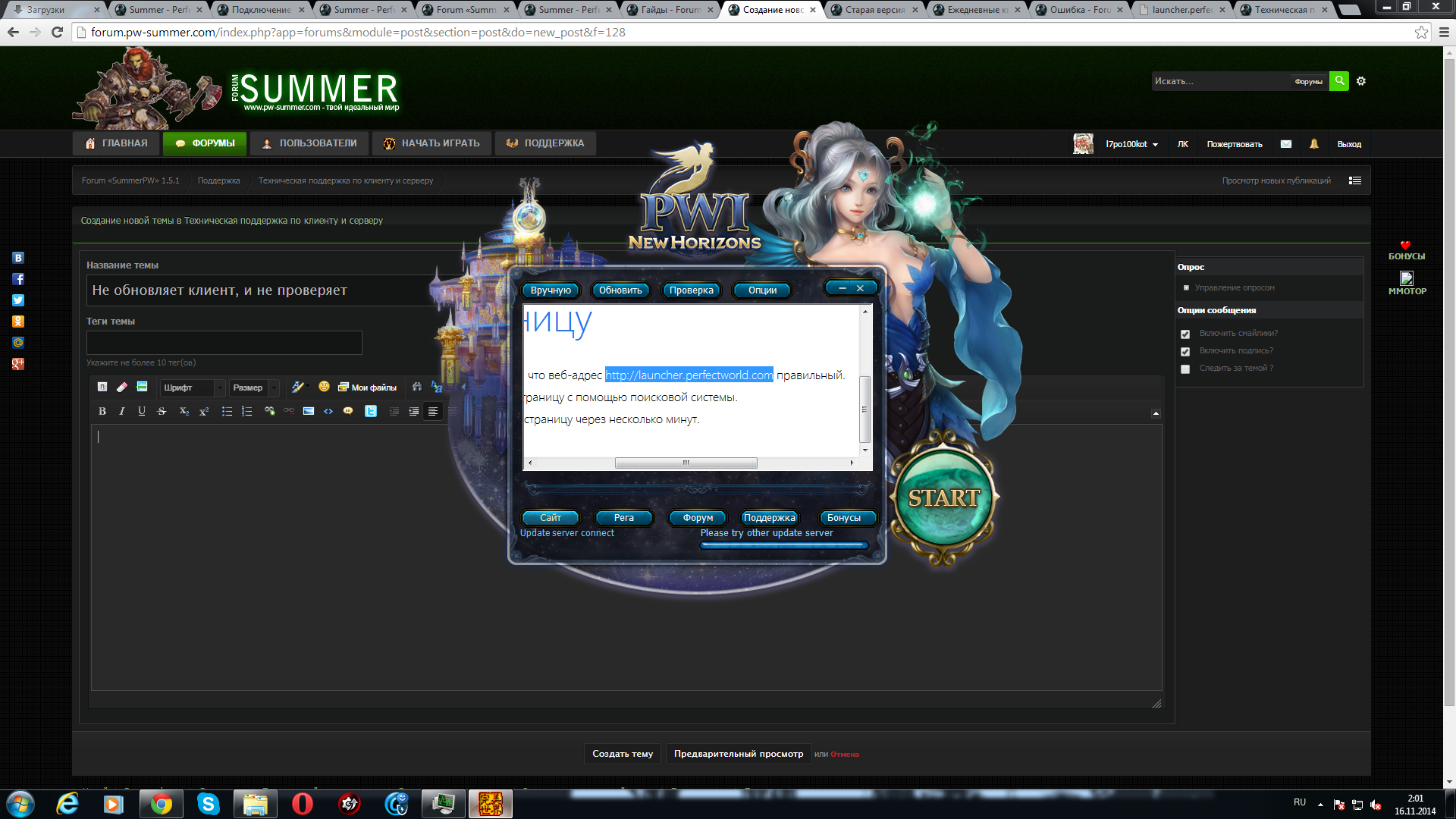Open Opera from the taskbar
1456x819 pixels.
(303, 804)
